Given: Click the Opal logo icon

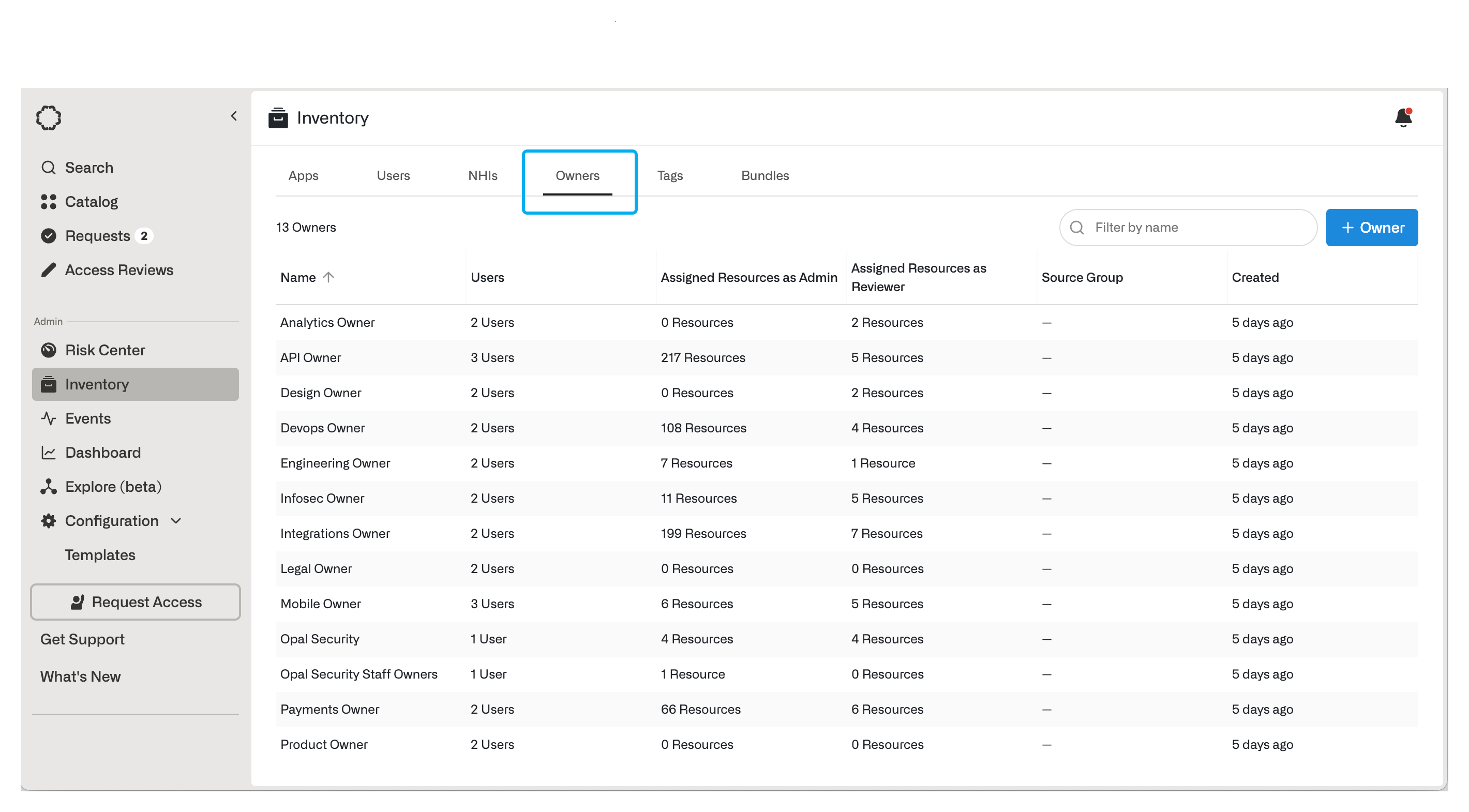Looking at the screenshot, I should pyautogui.click(x=49, y=118).
